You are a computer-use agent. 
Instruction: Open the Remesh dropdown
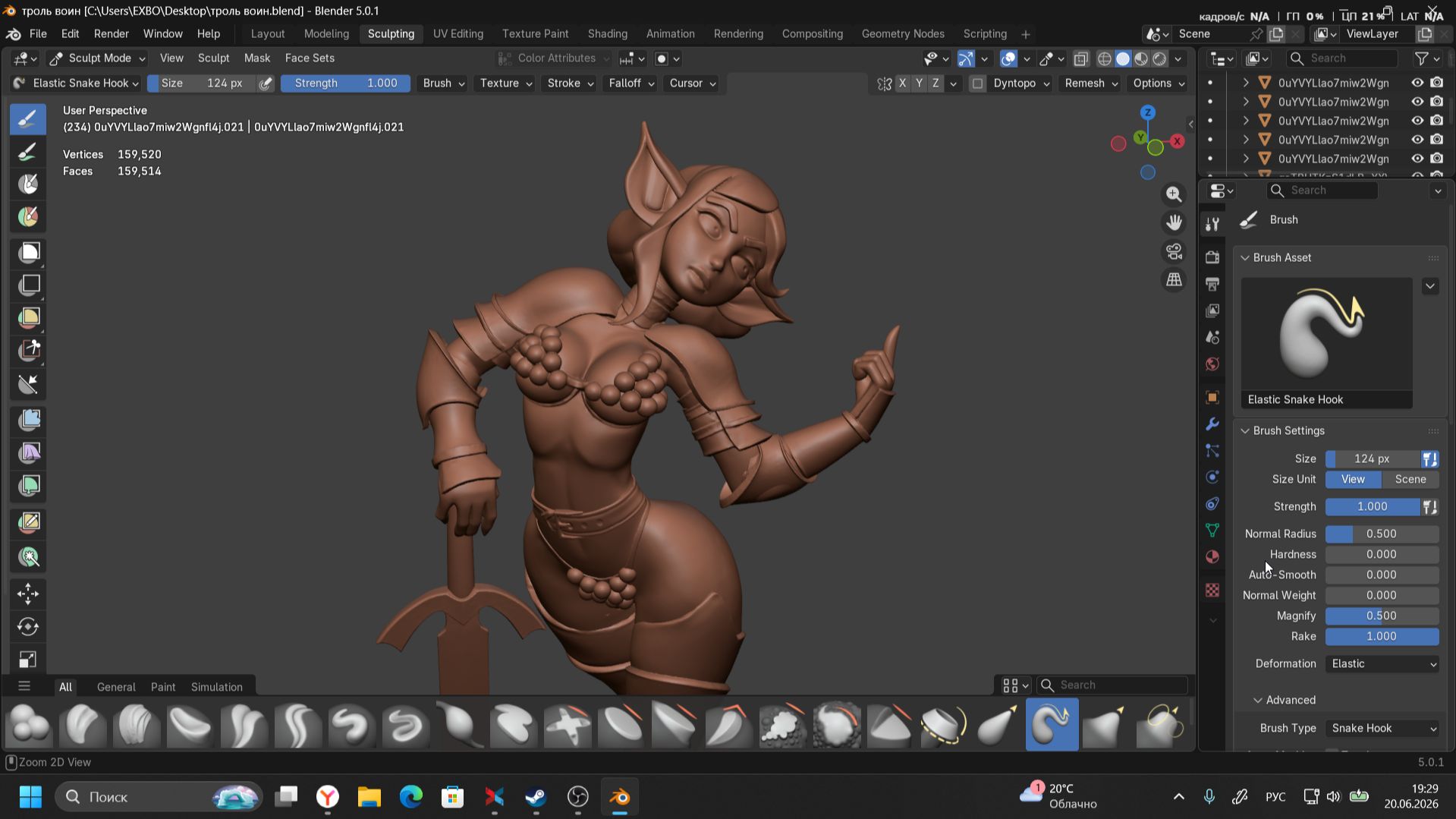click(x=1091, y=83)
